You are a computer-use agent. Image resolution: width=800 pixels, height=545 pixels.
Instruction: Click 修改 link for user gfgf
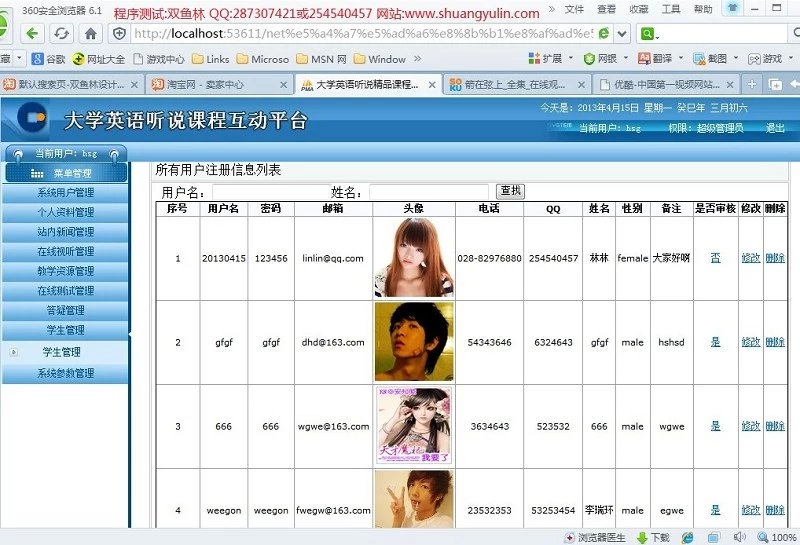click(751, 342)
